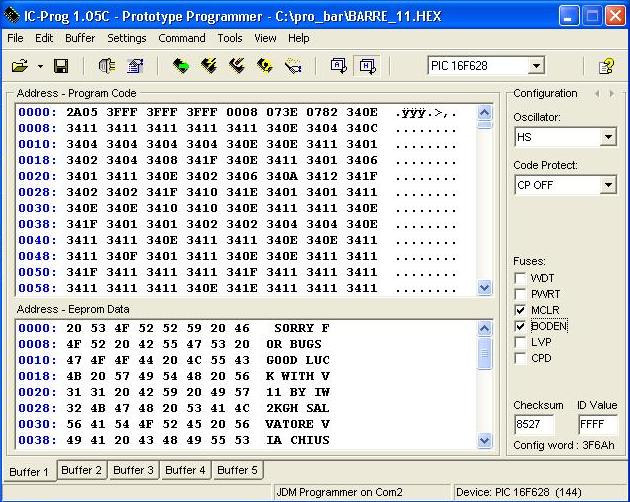The image size is (630, 502).
Task: Go to the previous Configuration page arrow
Action: click(x=597, y=94)
